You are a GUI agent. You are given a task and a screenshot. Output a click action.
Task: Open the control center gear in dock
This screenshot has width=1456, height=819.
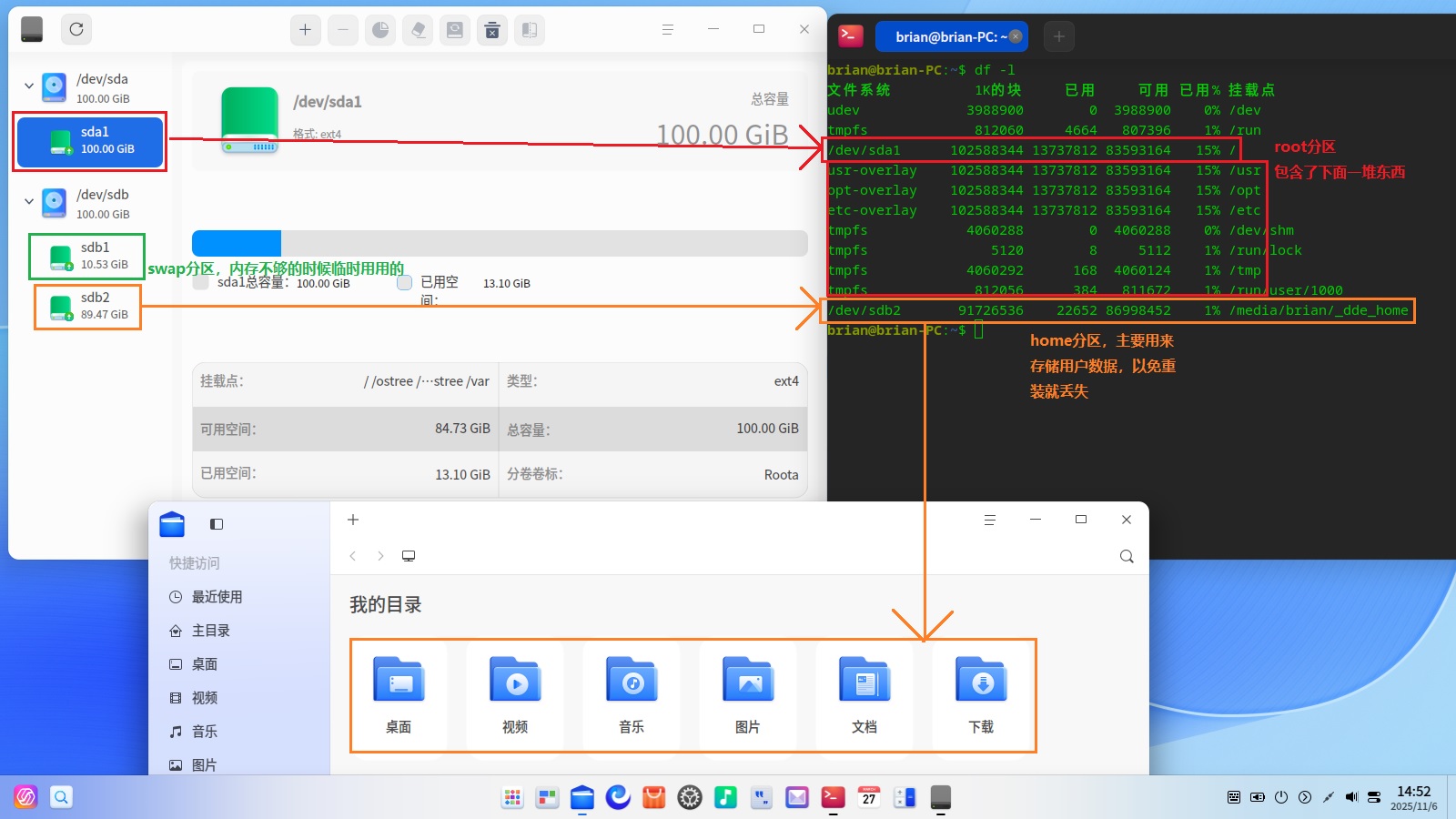click(690, 798)
